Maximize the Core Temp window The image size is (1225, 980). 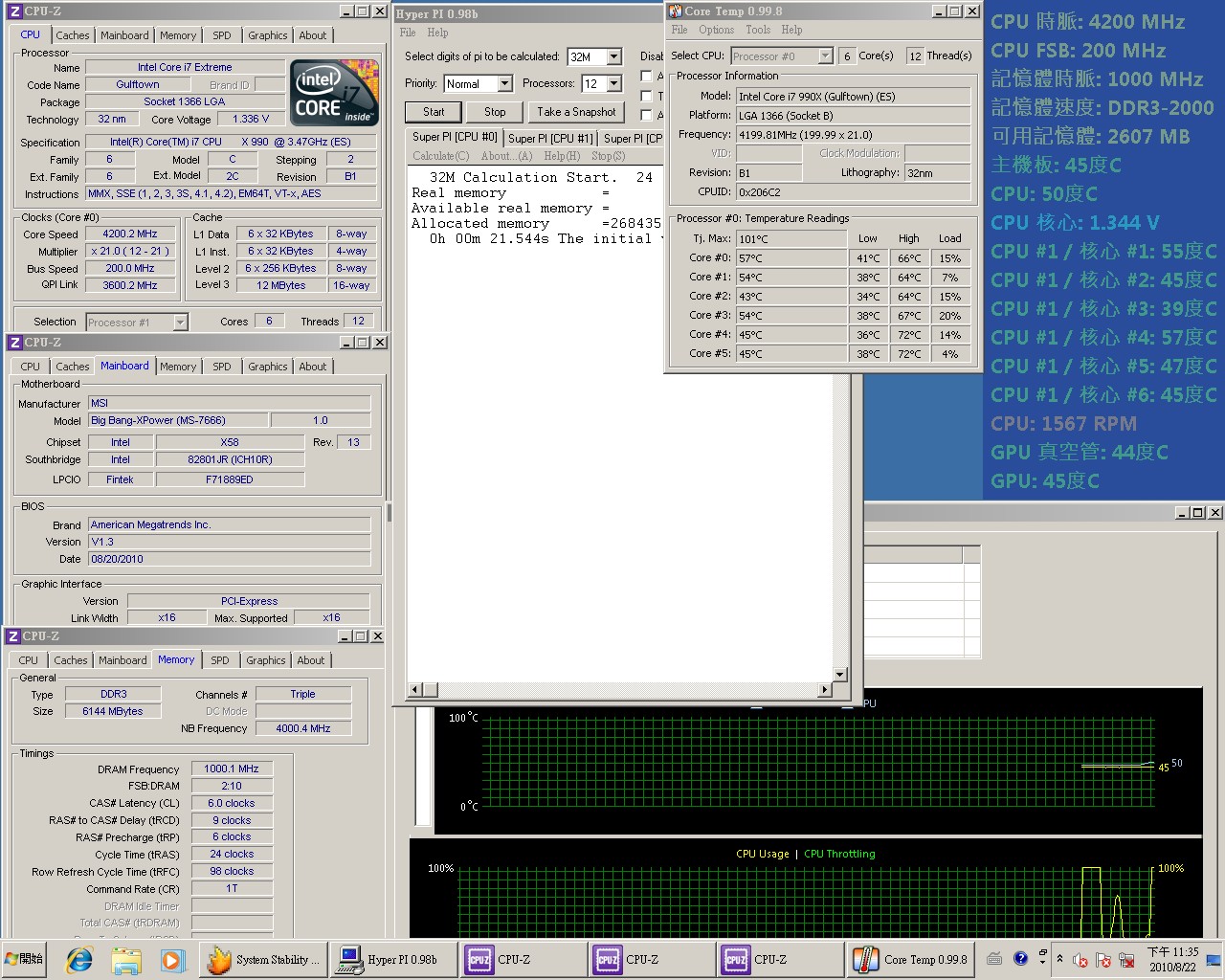pos(955,11)
